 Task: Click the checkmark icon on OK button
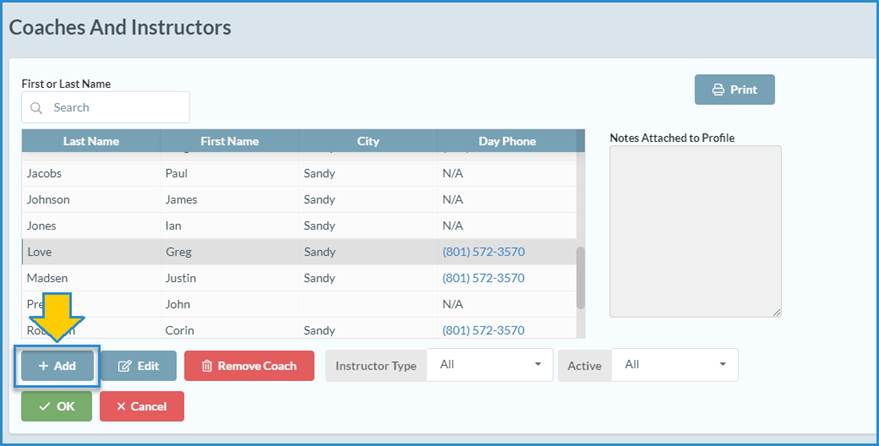44,406
